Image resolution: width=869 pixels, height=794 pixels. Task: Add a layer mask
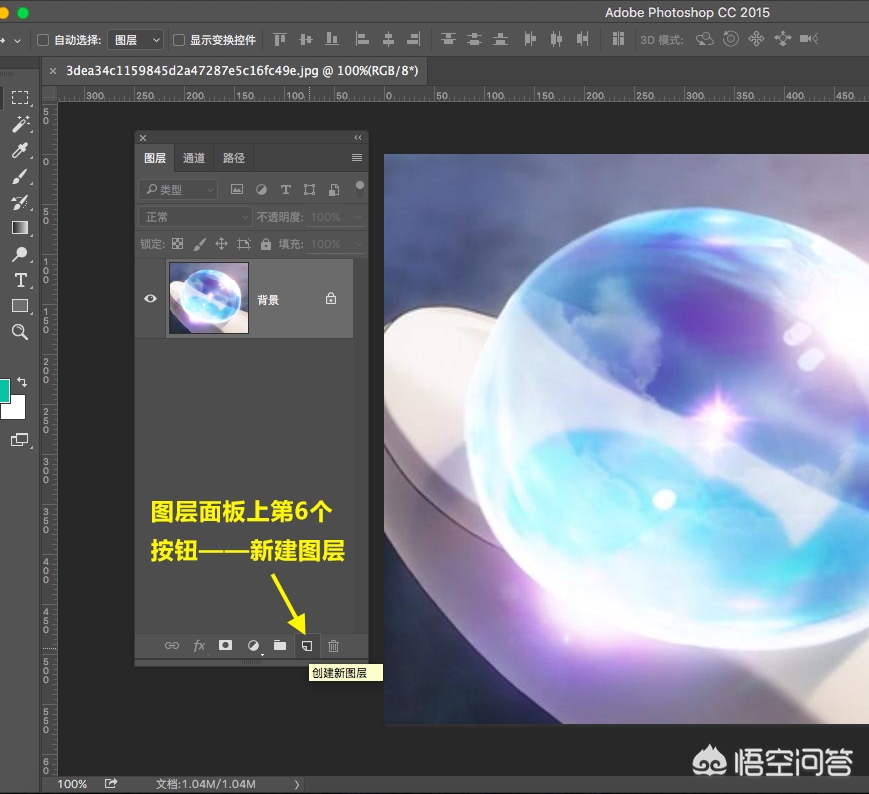[226, 646]
